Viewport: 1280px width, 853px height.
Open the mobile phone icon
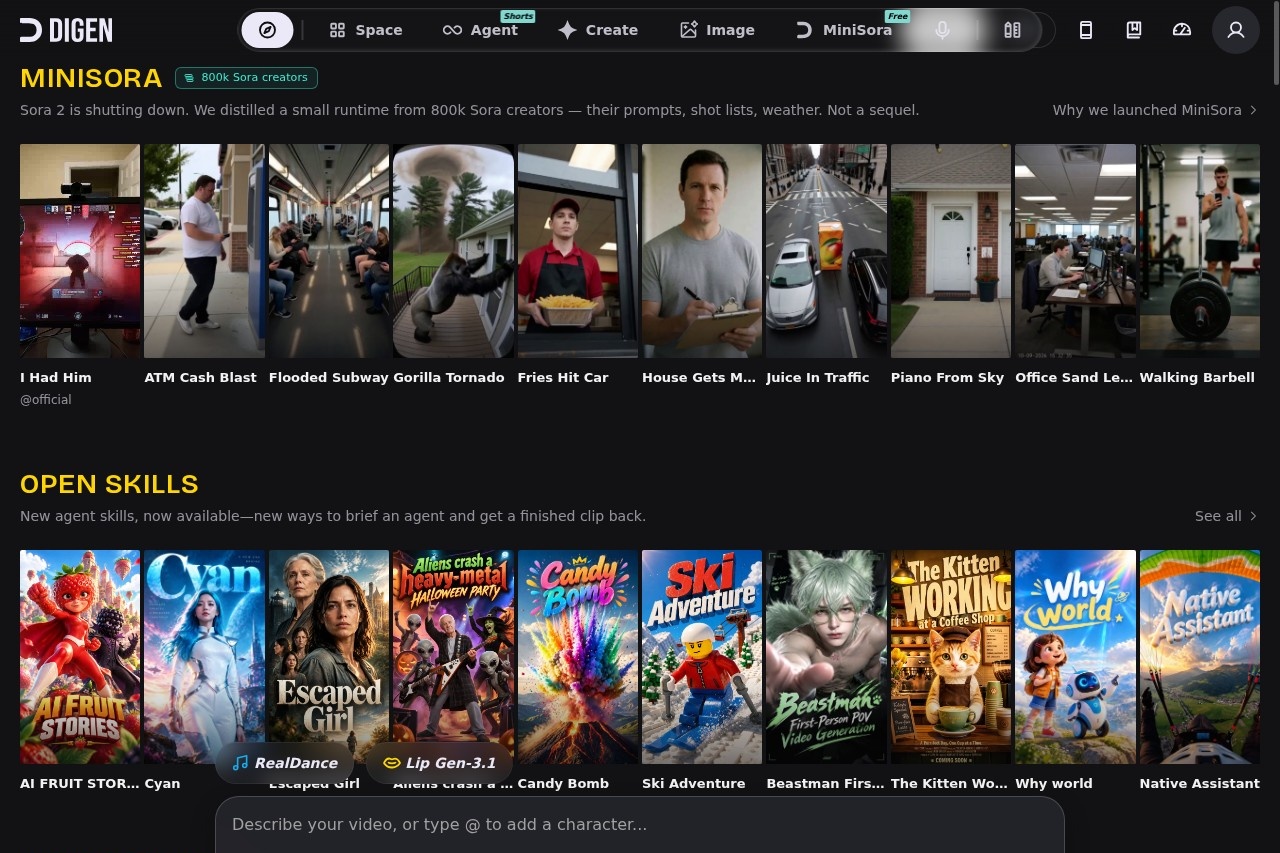pyautogui.click(x=1086, y=30)
